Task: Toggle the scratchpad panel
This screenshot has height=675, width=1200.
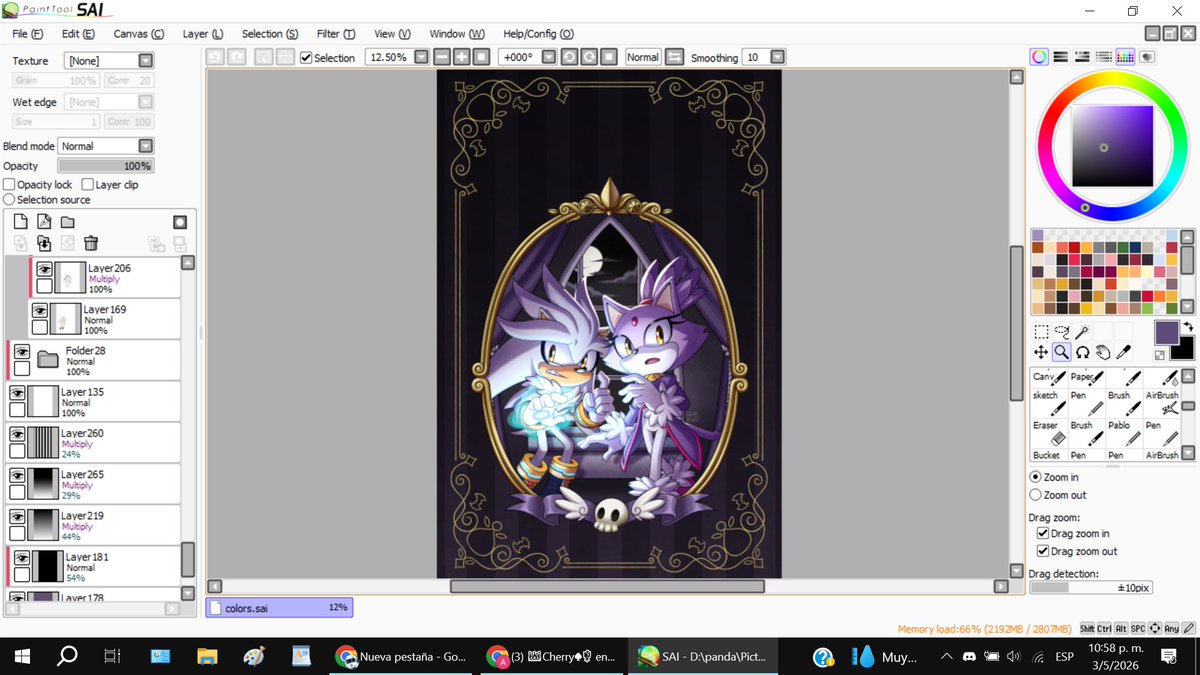Action: click(1146, 57)
